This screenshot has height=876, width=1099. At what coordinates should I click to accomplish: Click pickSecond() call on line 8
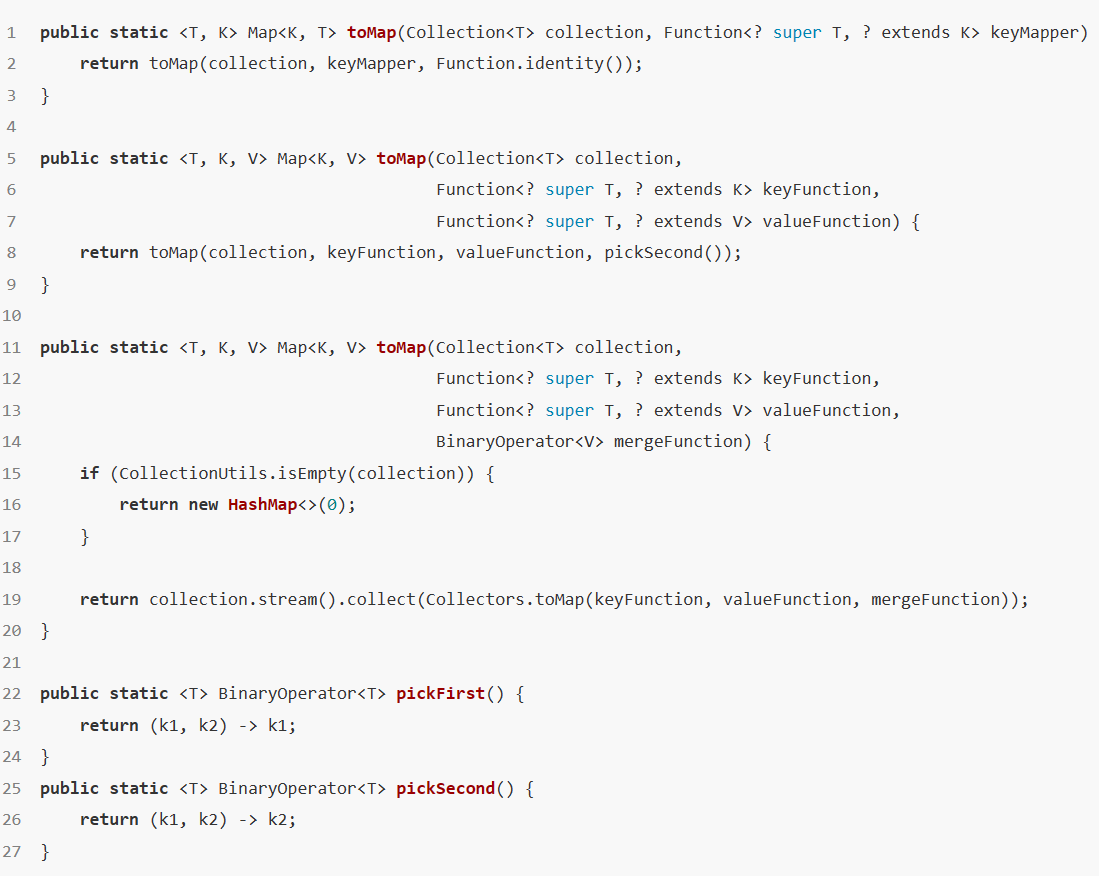663,252
